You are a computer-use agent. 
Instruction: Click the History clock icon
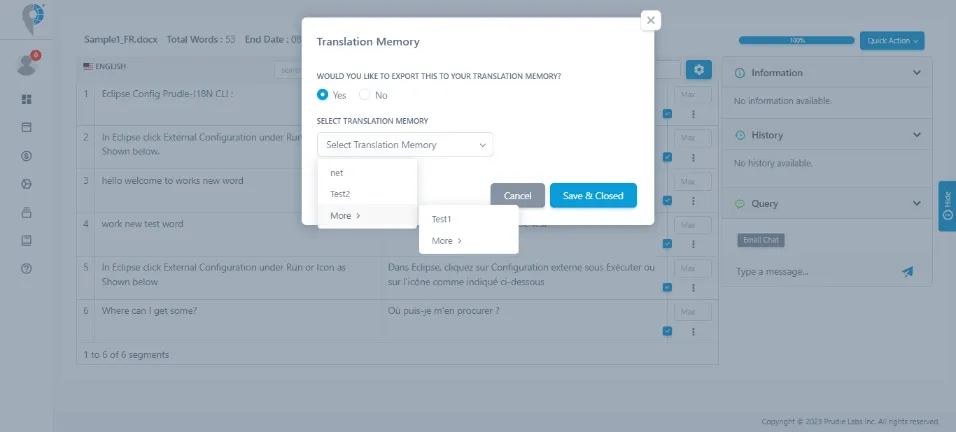click(x=740, y=135)
